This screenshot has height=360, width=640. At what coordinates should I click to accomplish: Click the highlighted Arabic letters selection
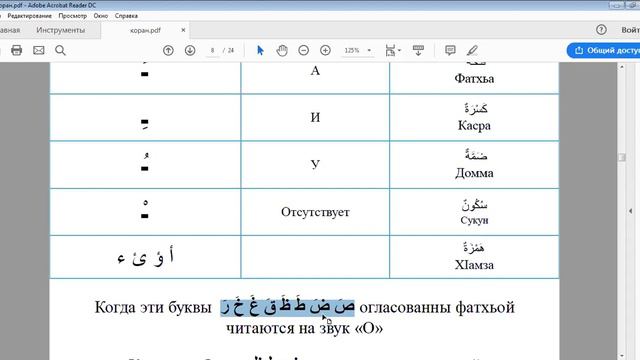(287, 307)
